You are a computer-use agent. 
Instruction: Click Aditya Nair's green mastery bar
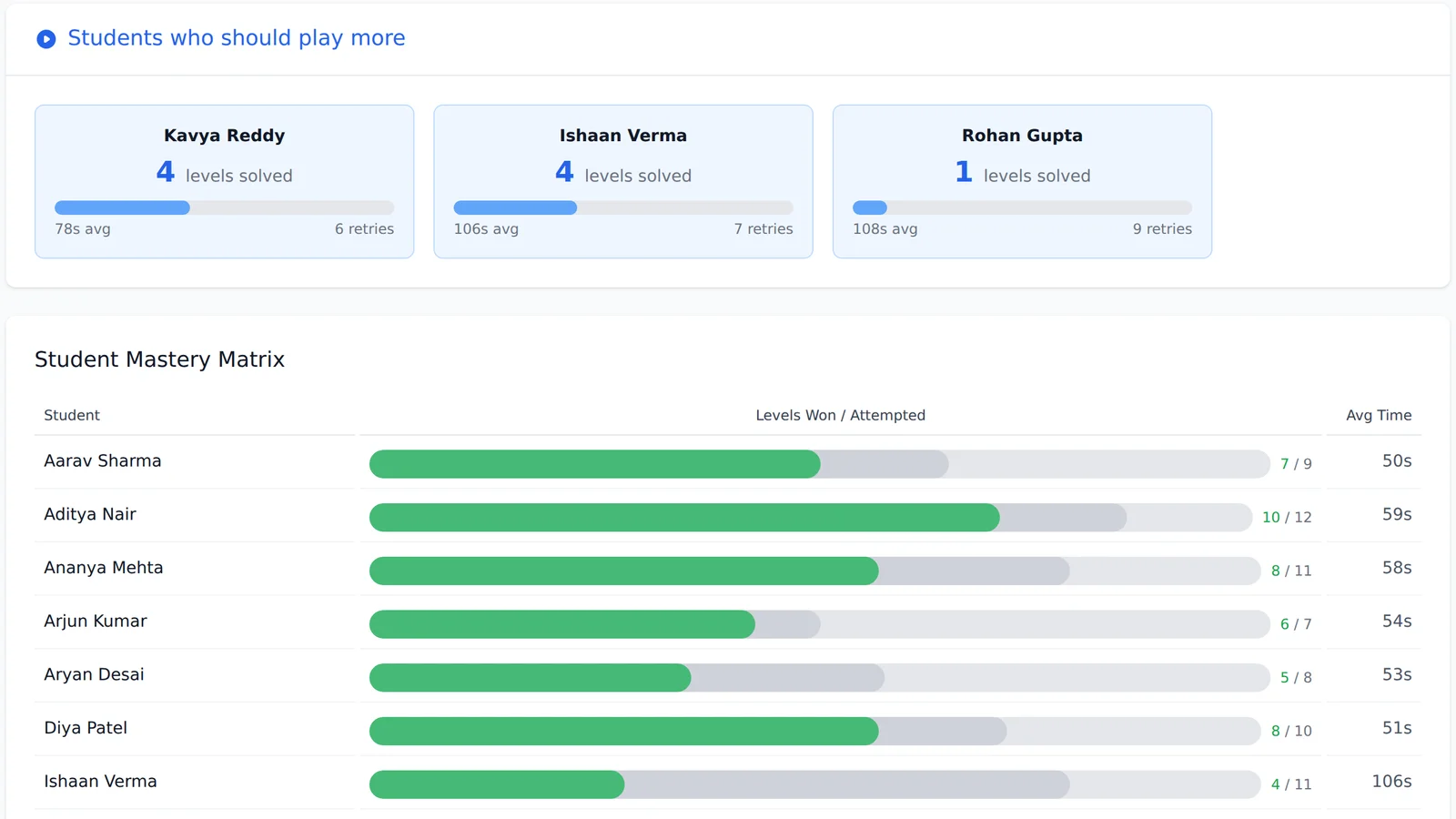[684, 518]
